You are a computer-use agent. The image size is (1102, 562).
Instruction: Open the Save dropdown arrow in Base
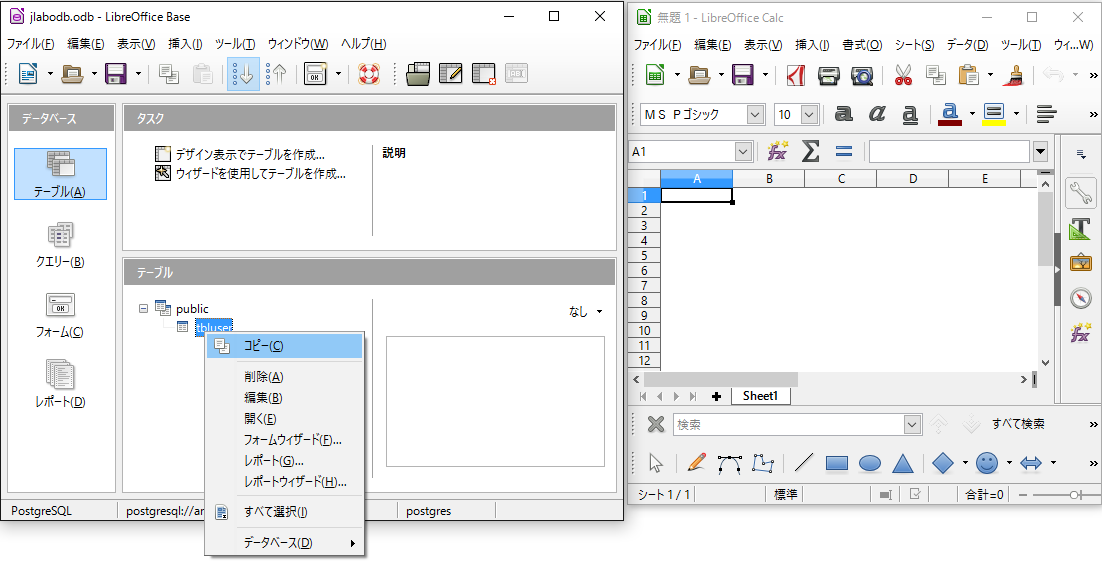click(138, 74)
